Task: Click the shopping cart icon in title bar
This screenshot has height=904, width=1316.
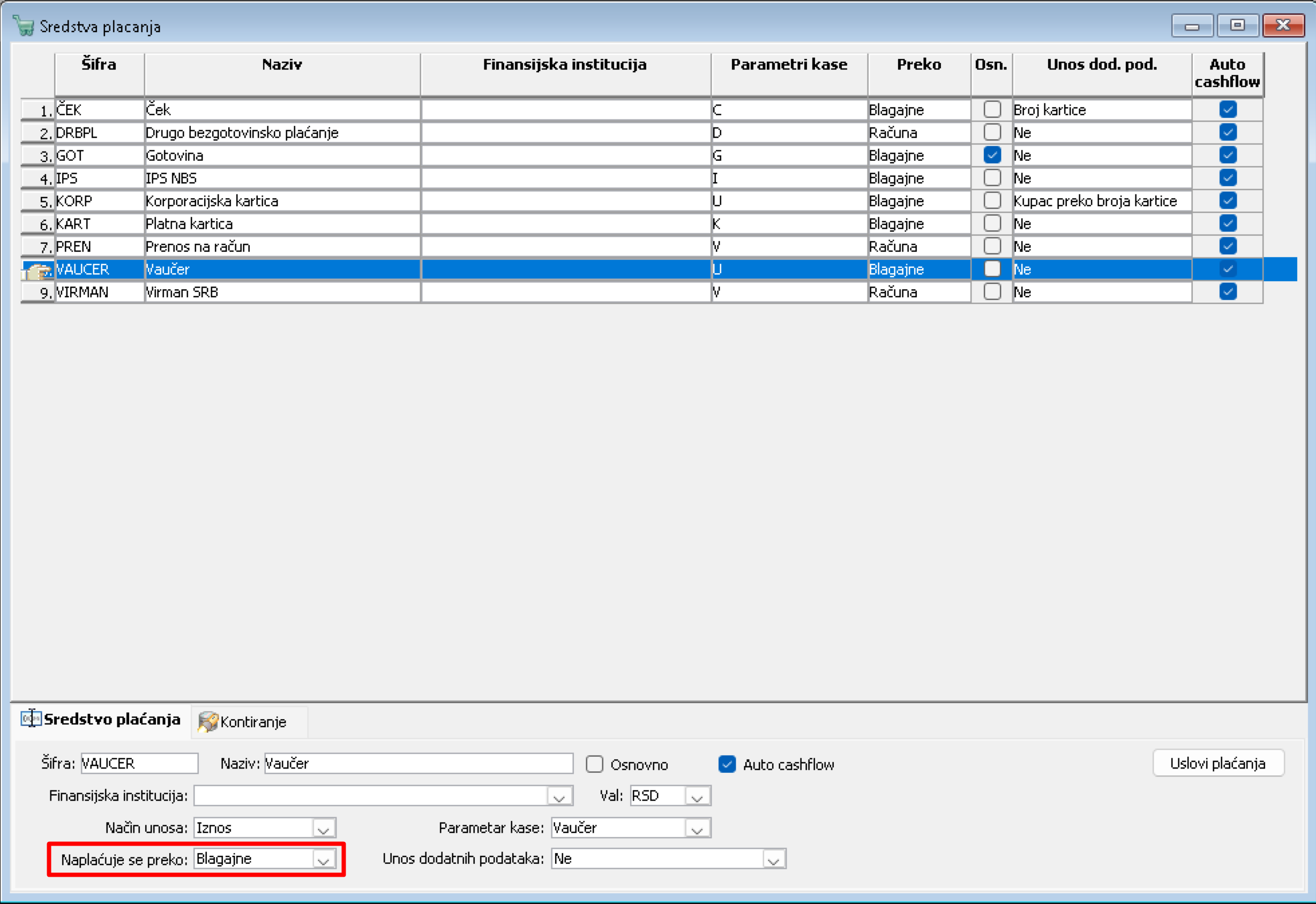Action: [x=23, y=26]
